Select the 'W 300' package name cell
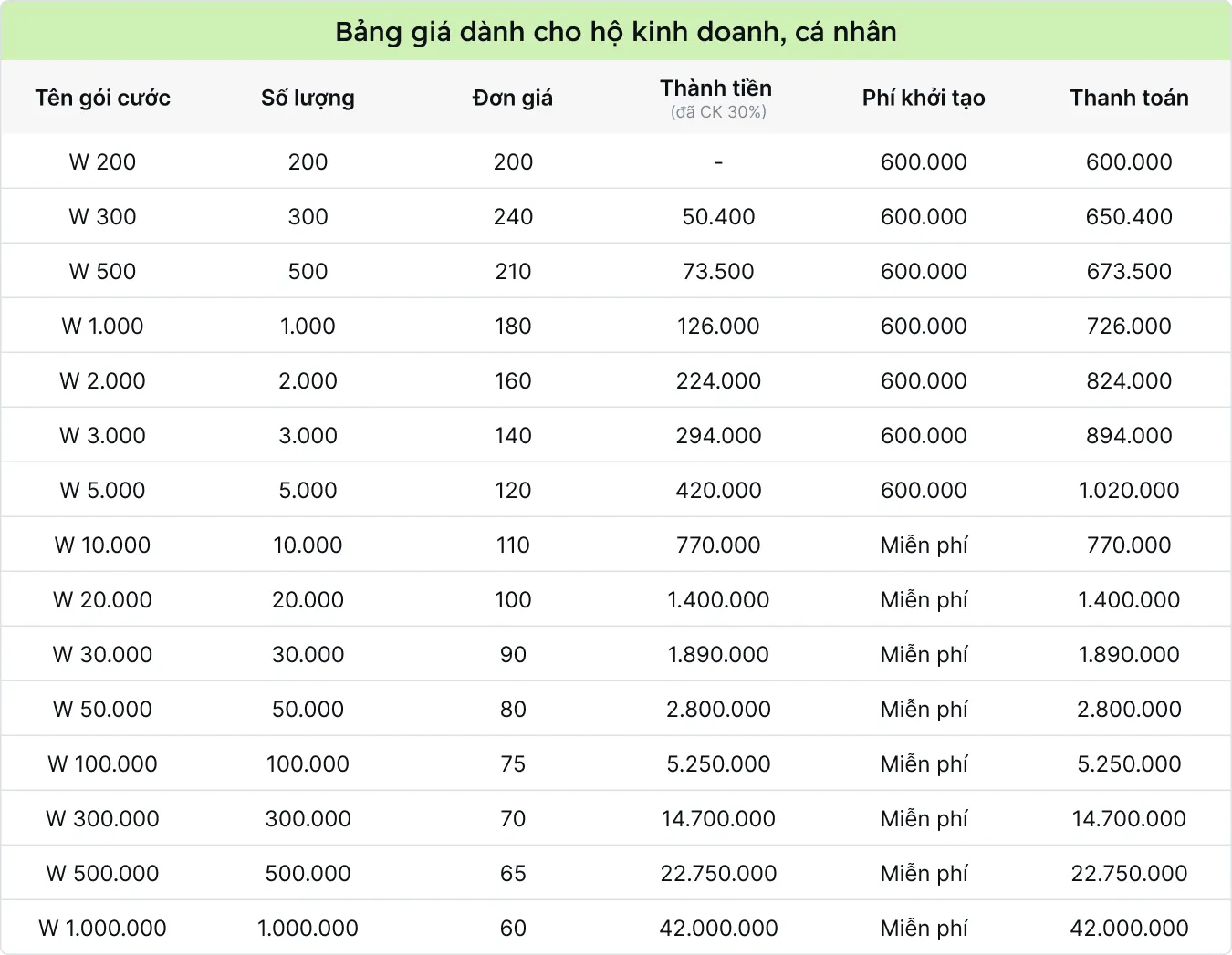This screenshot has width=1232, height=955. 102,216
